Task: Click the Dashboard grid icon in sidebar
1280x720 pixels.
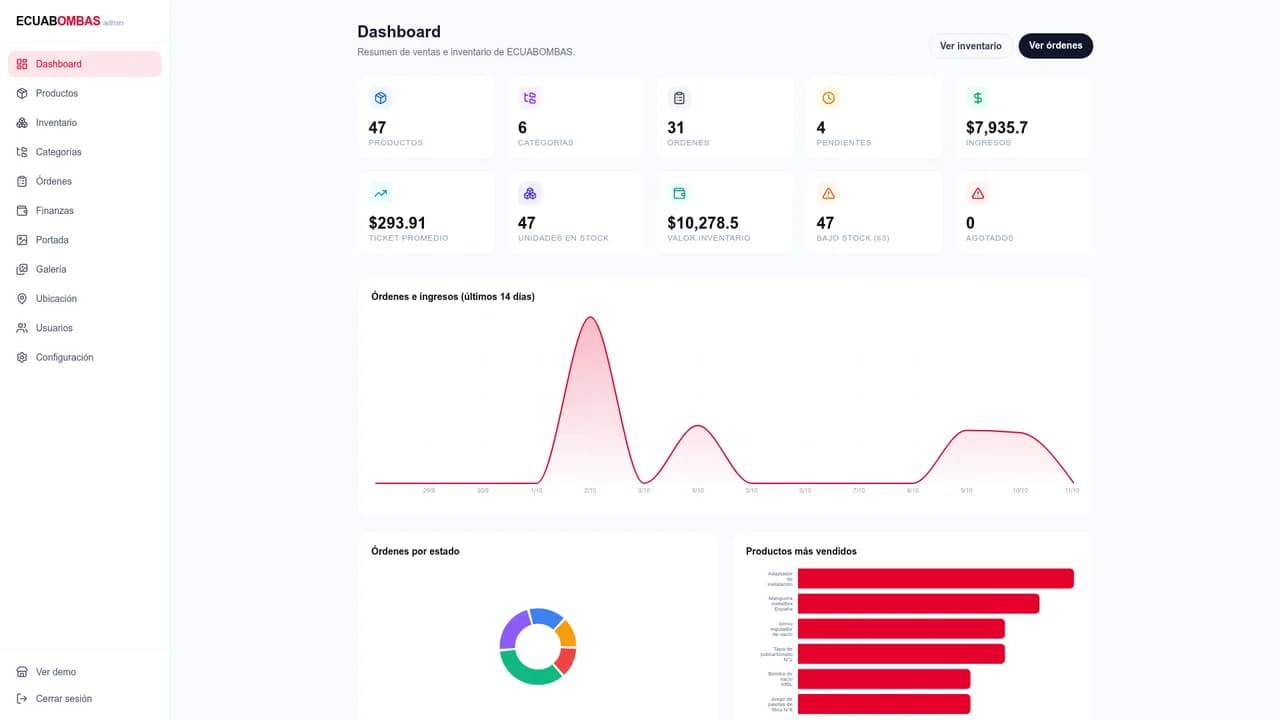Action: coord(22,64)
